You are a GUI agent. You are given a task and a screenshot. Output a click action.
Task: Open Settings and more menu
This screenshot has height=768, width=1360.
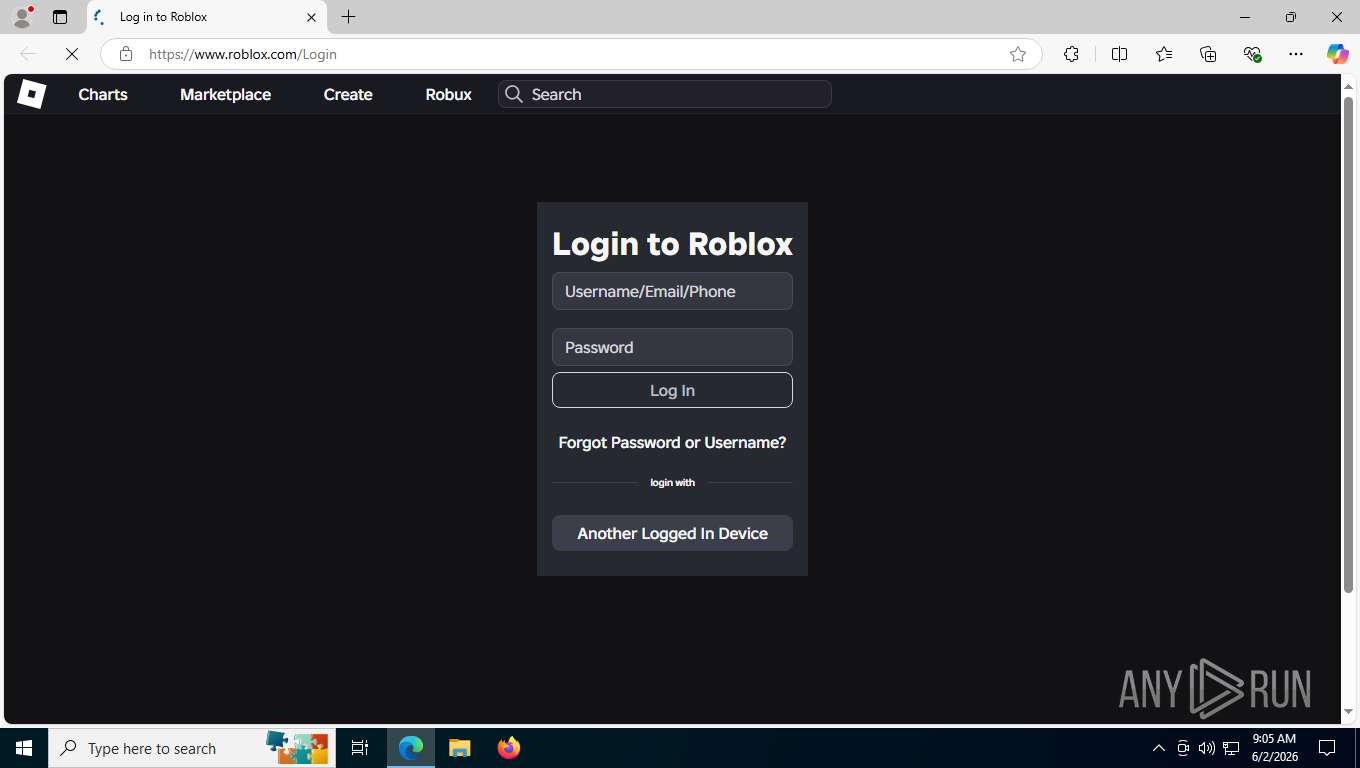coord(1296,54)
